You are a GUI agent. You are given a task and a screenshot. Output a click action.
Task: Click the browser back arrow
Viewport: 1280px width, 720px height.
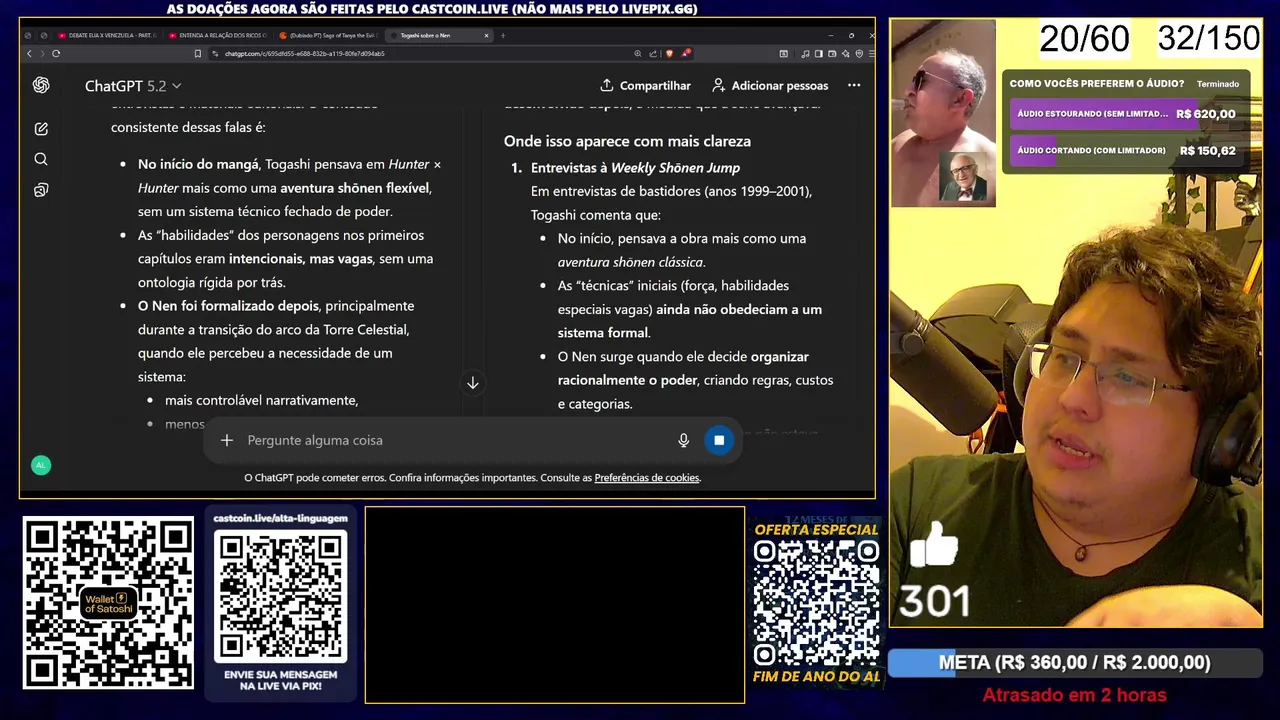click(x=29, y=54)
